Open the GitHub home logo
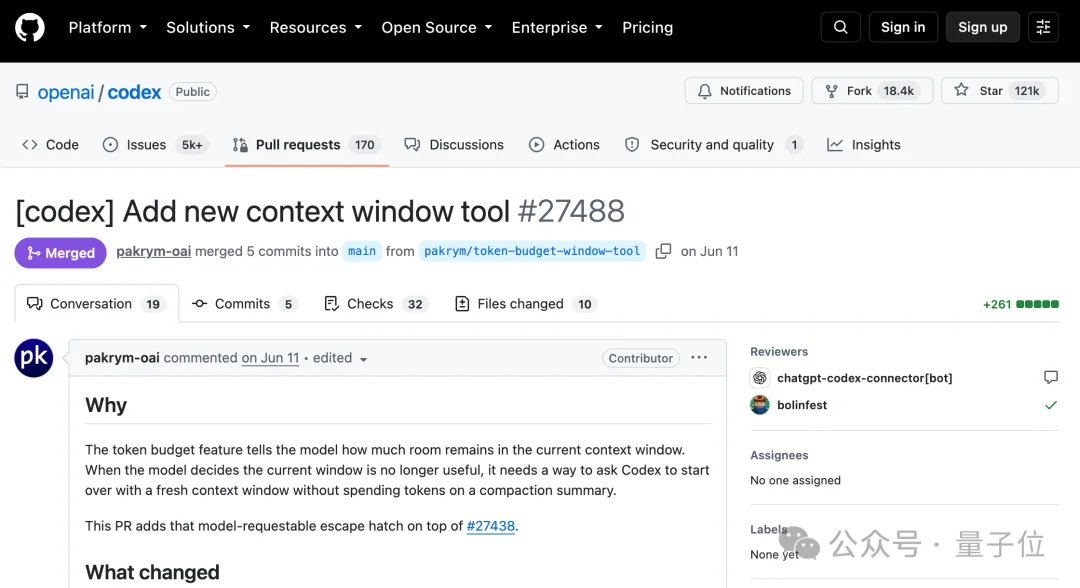Screen dimensions: 1080x588 click(30, 28)
